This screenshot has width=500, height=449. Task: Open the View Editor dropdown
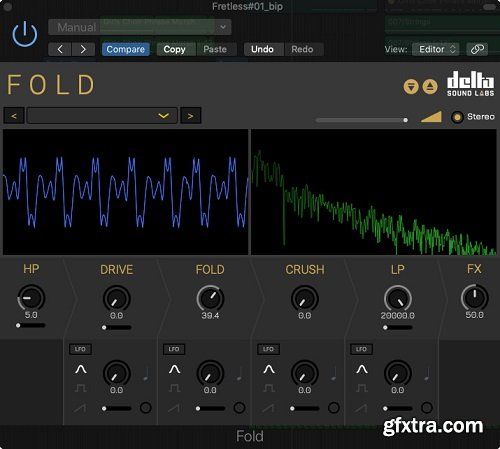436,49
